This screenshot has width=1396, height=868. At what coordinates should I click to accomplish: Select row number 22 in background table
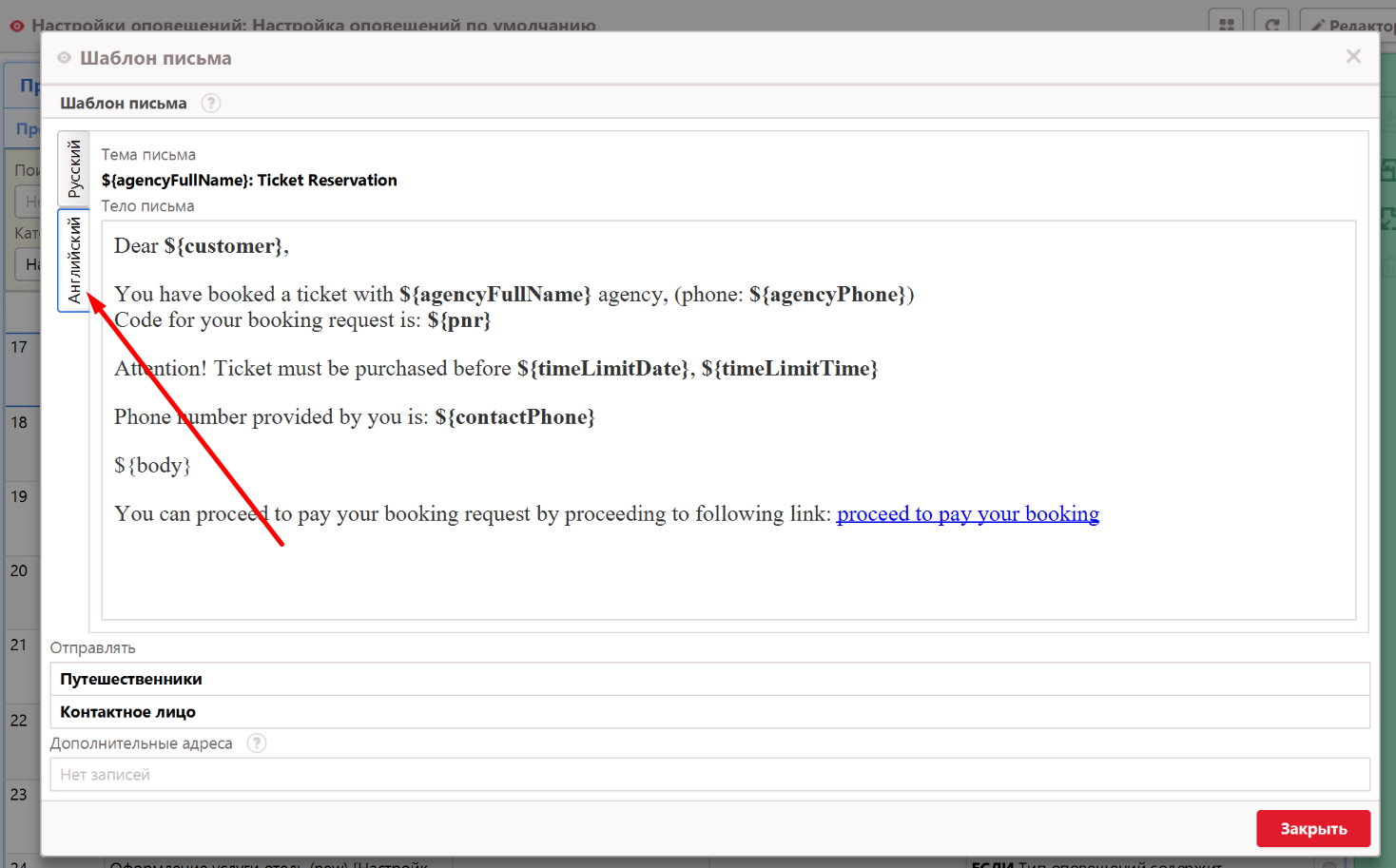pyautogui.click(x=19, y=721)
